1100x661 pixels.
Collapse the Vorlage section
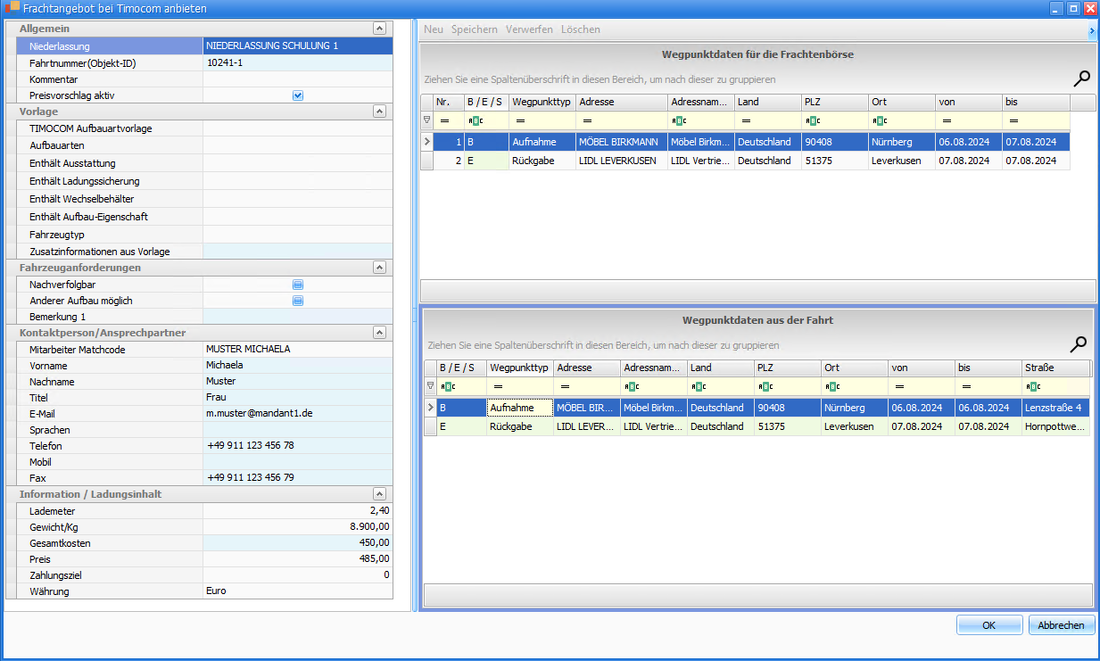(379, 112)
